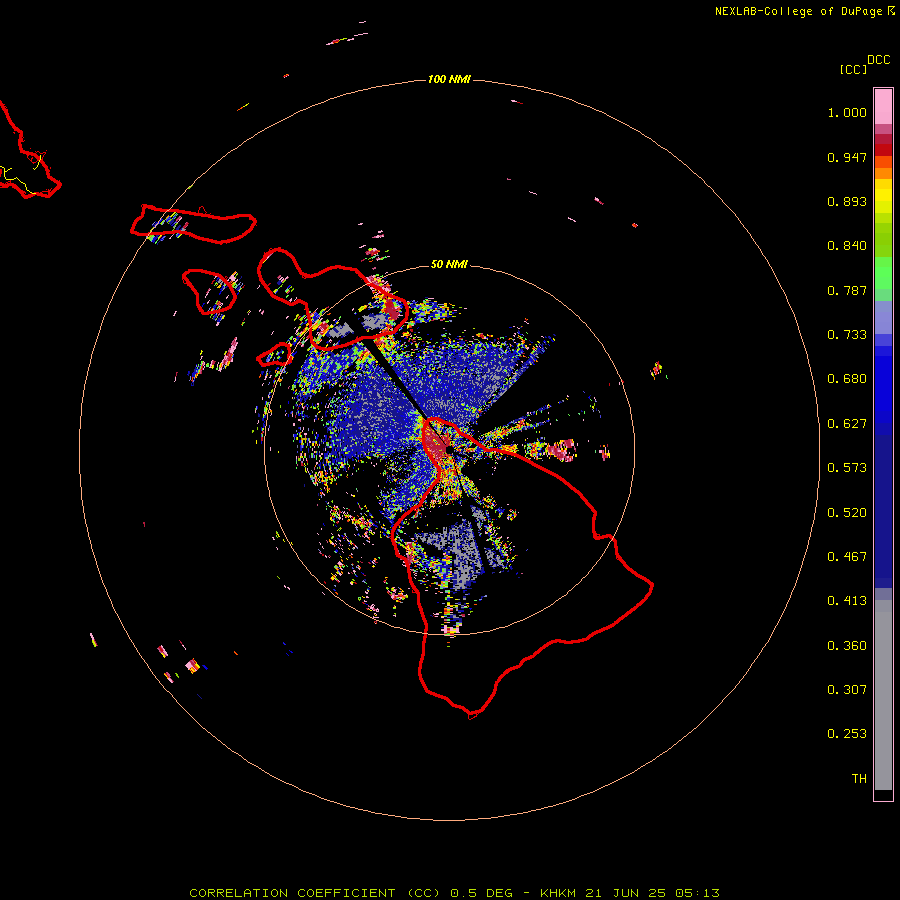Image resolution: width=900 pixels, height=900 pixels.
Task: Click the 0.893 legend value
Action: [x=847, y=201]
